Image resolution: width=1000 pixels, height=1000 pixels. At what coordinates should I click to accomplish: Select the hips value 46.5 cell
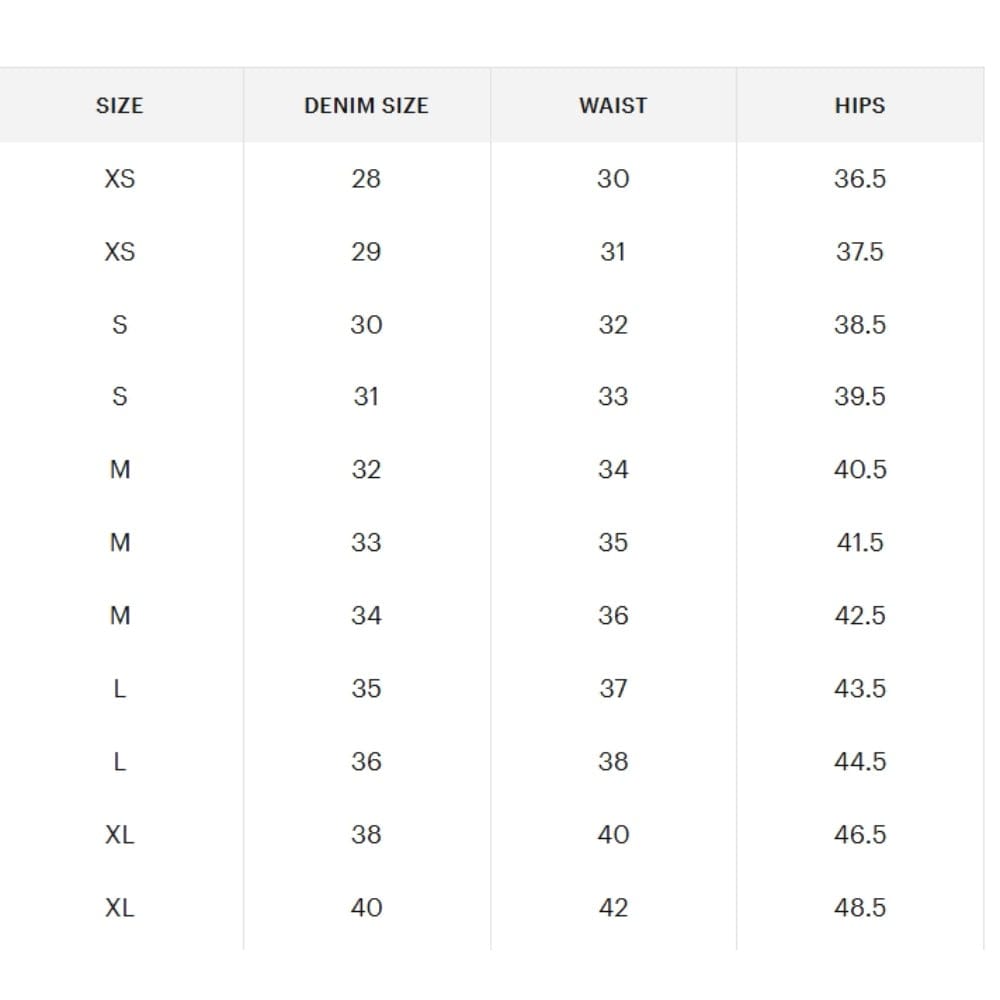click(x=860, y=835)
